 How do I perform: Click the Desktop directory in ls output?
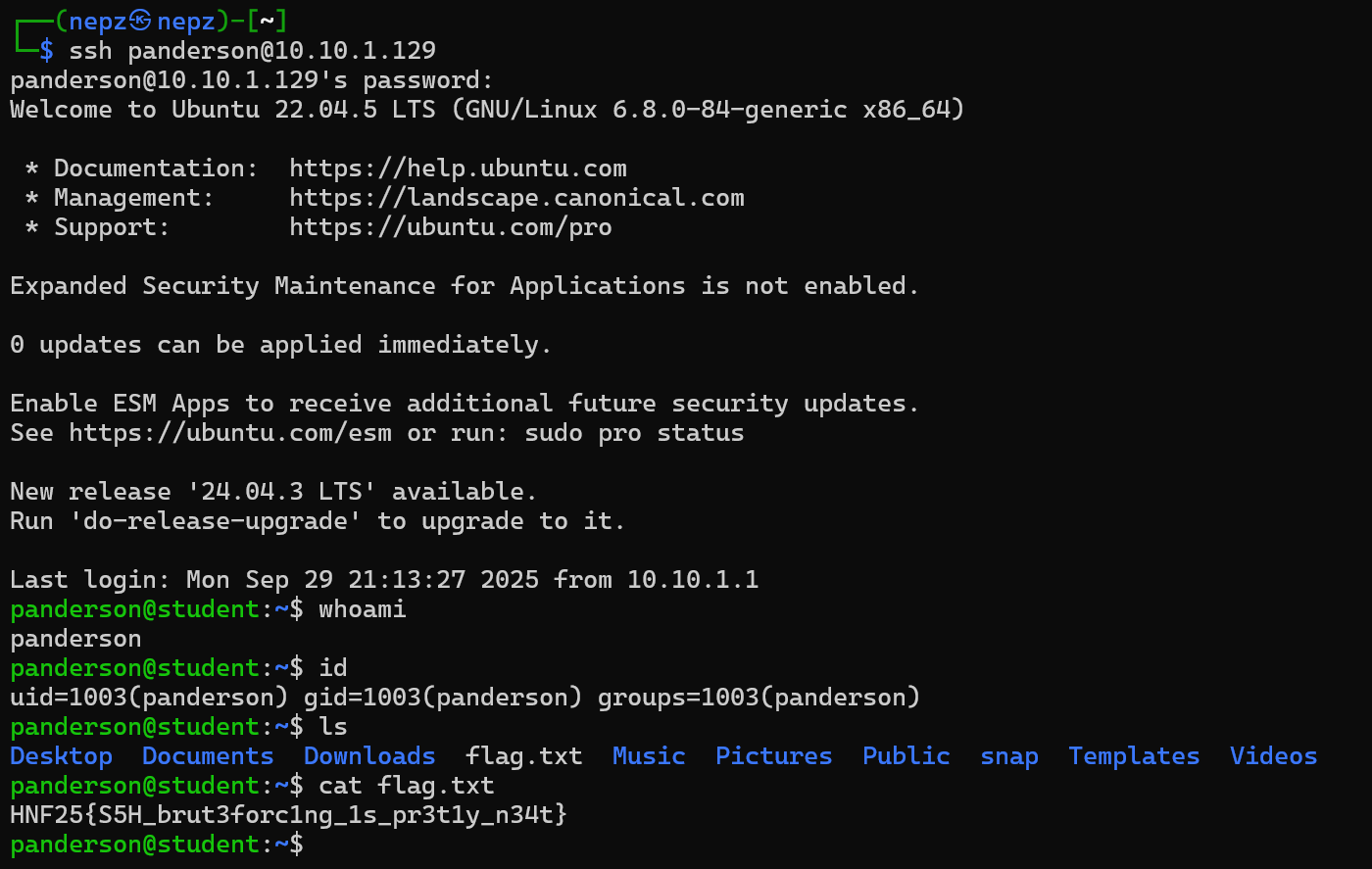(61, 756)
